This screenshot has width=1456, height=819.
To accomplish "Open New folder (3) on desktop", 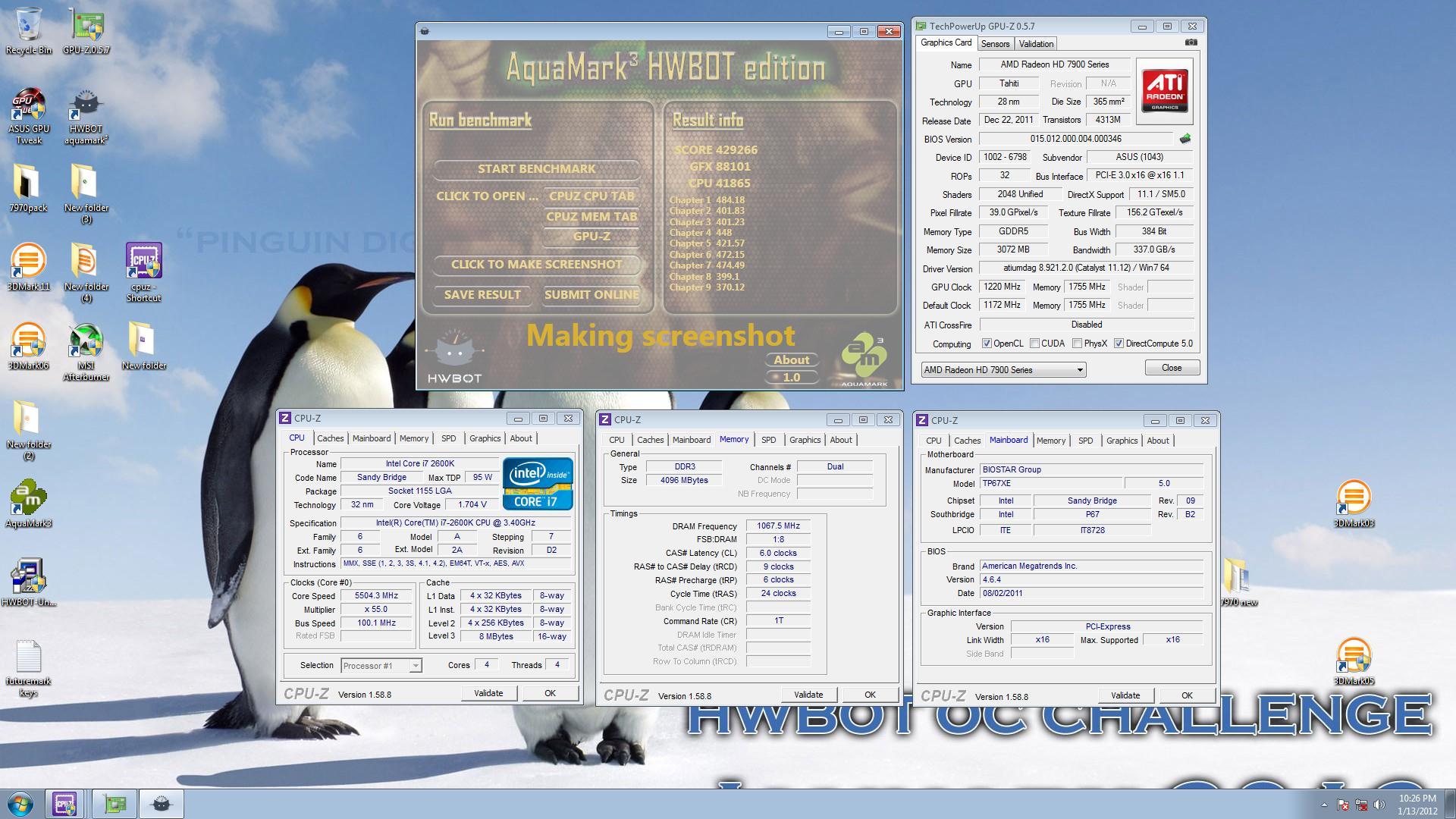I will [86, 195].
